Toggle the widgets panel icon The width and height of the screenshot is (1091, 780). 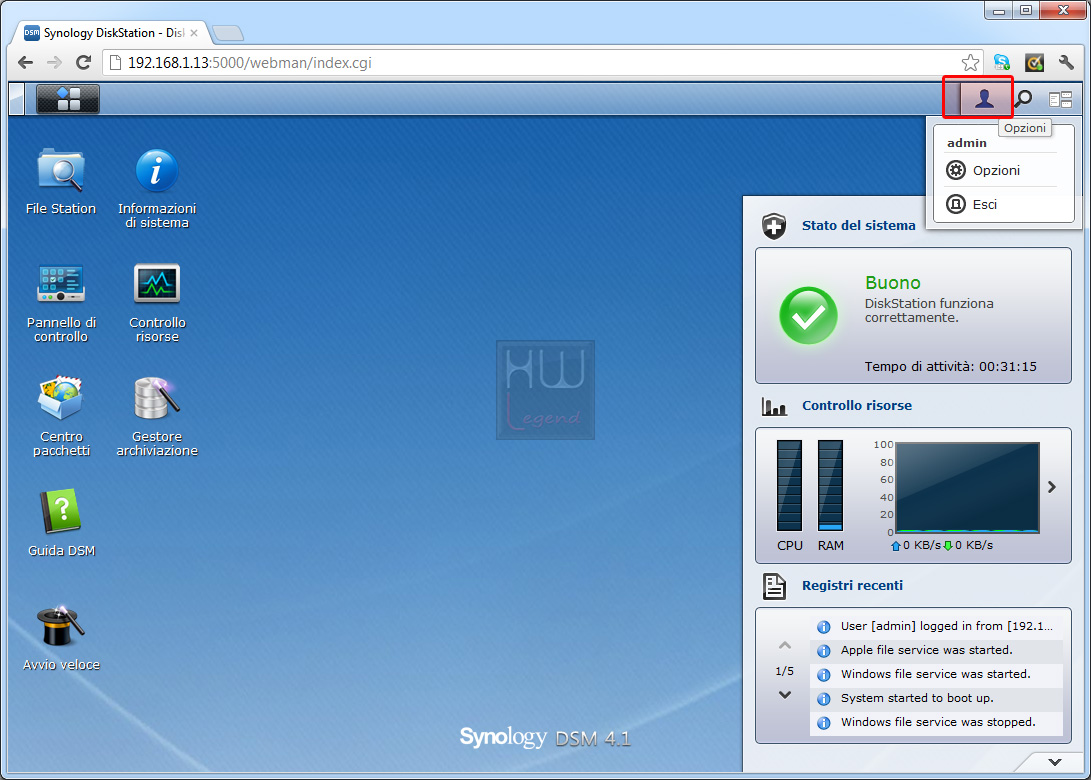pos(1060,100)
